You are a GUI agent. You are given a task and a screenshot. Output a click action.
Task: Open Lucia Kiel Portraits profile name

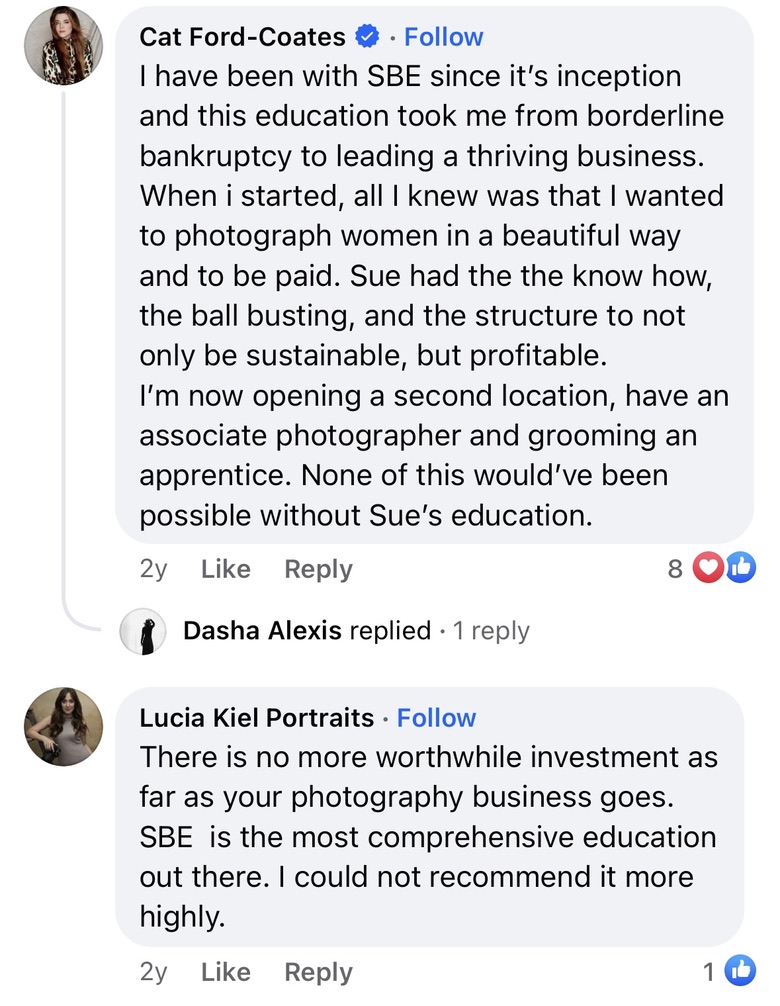[x=257, y=718]
